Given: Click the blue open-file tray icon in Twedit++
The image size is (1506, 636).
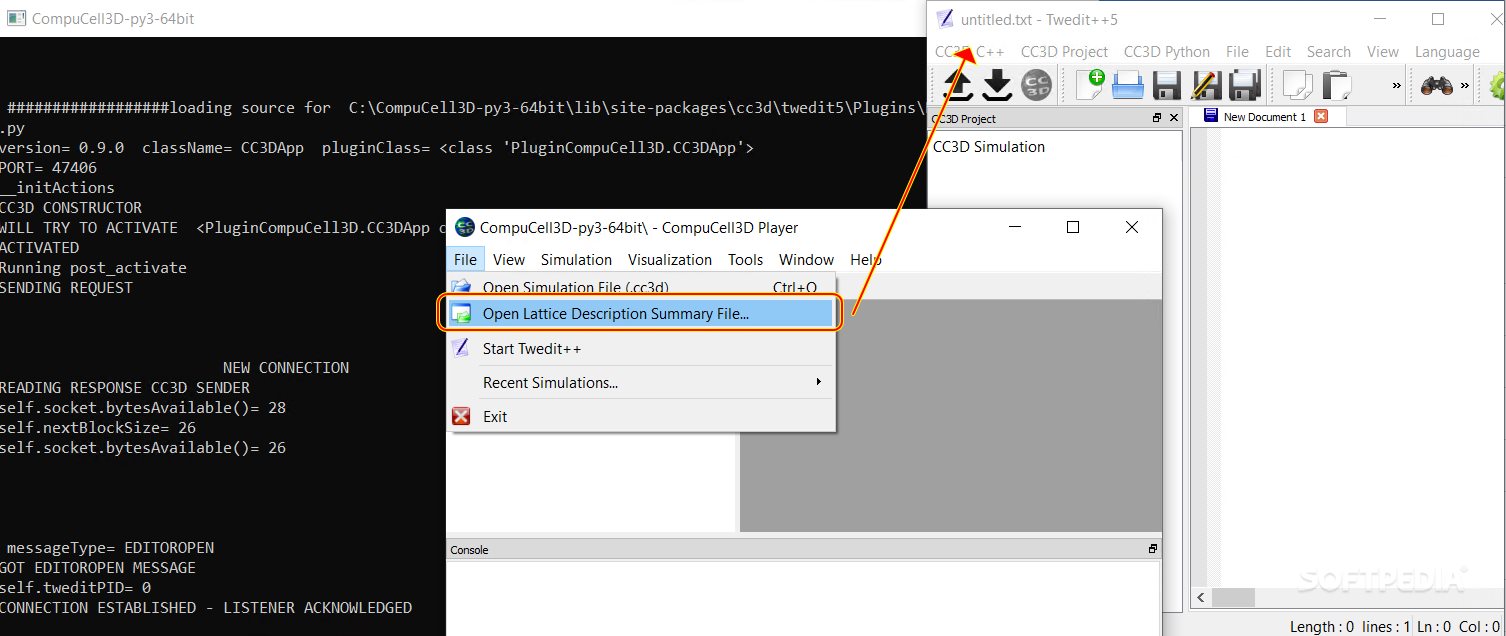Looking at the screenshot, I should (1128, 86).
